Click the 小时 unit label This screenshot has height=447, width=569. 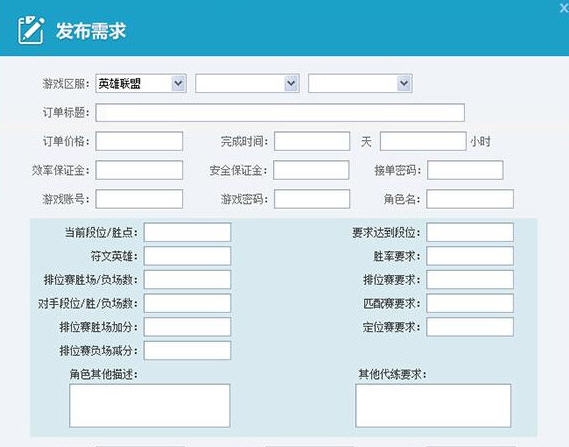[x=480, y=142]
